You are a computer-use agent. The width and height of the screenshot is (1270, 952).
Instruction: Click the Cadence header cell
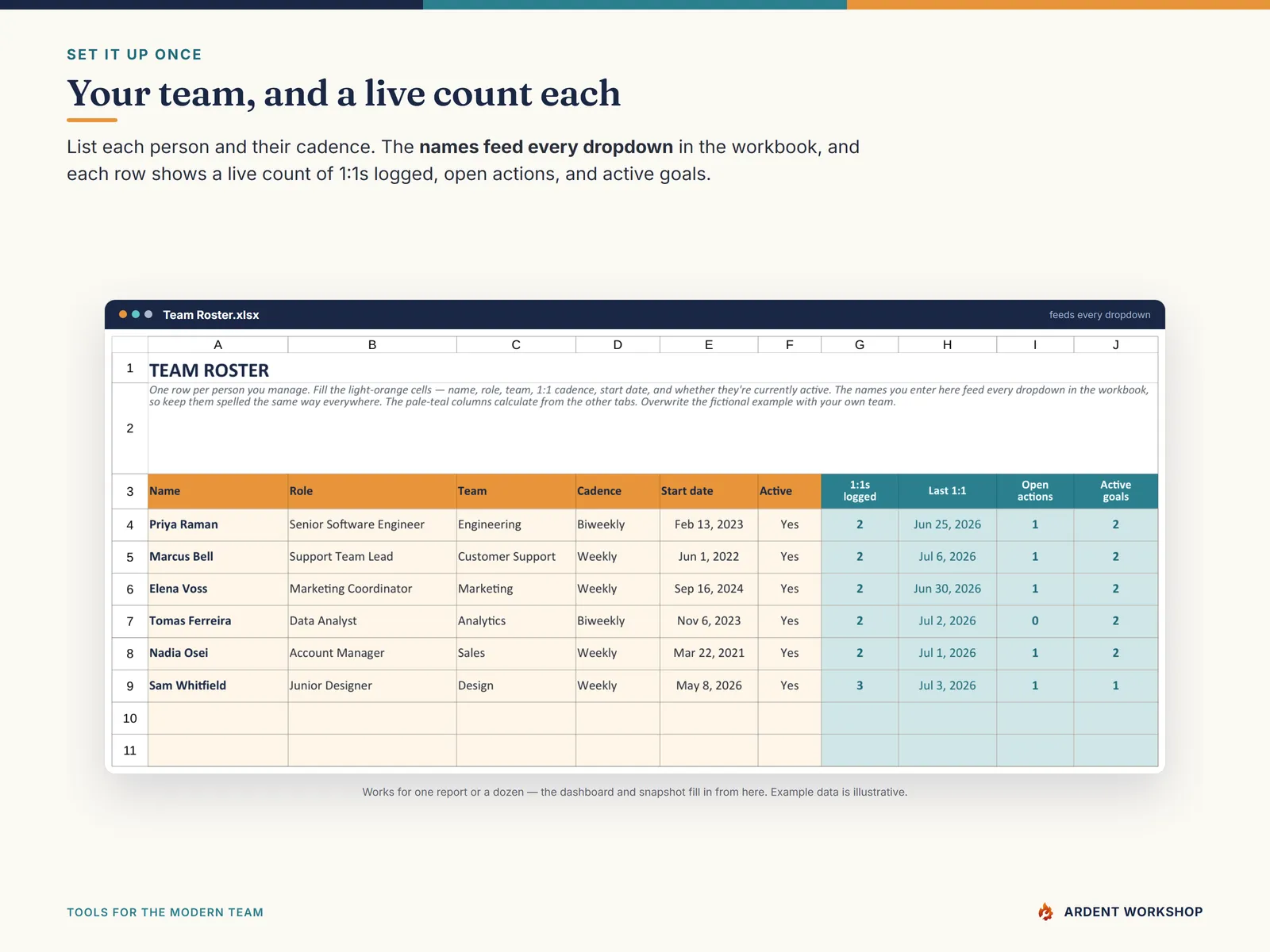(618, 491)
